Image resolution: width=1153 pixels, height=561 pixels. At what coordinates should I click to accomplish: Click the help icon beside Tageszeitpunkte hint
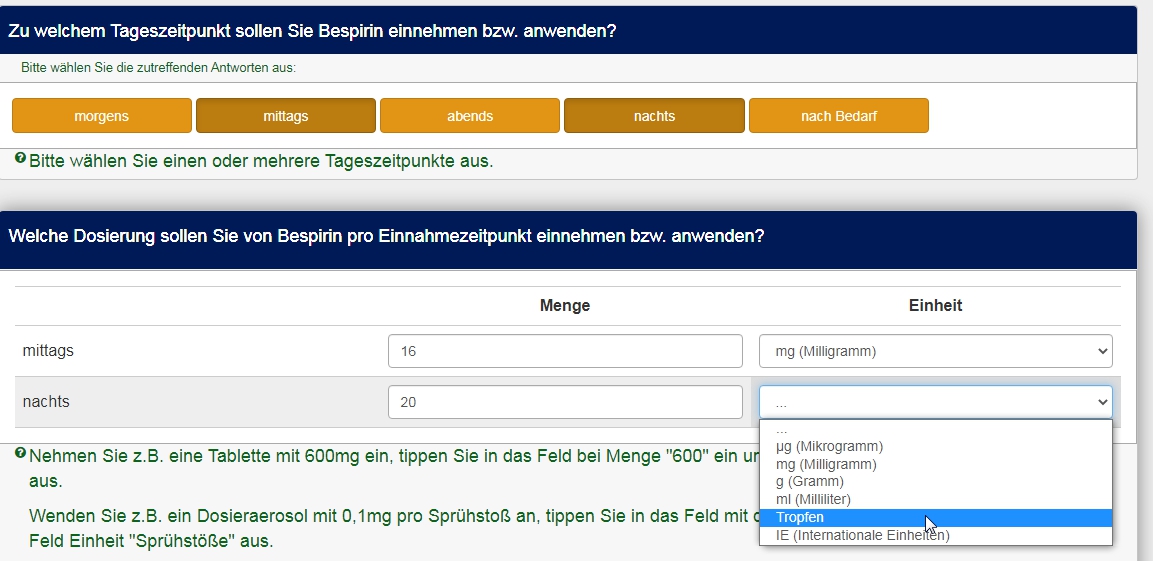[20, 159]
